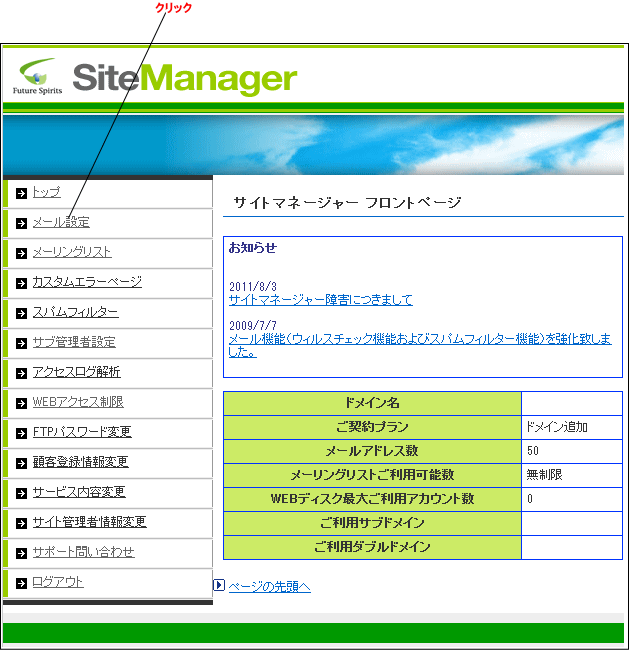
Task: Click the SiteManager title logo
Action: click(185, 79)
